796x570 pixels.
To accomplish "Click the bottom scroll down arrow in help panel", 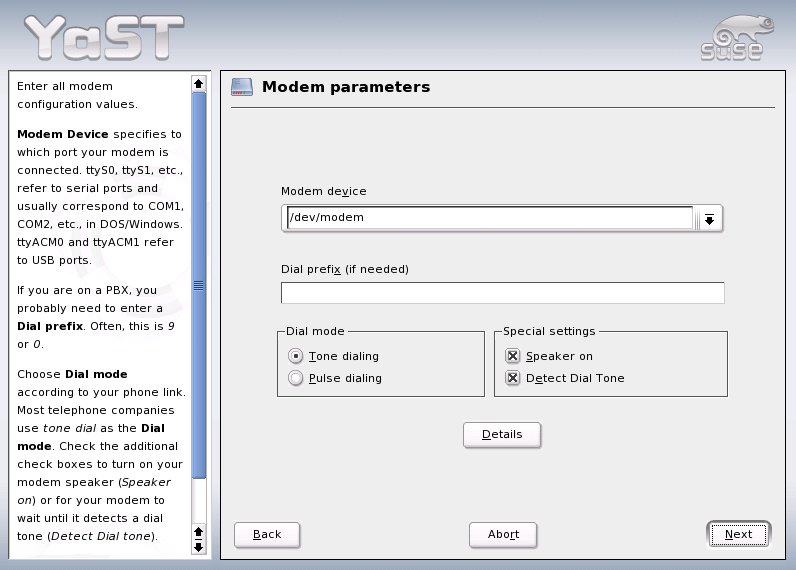I will (198, 547).
